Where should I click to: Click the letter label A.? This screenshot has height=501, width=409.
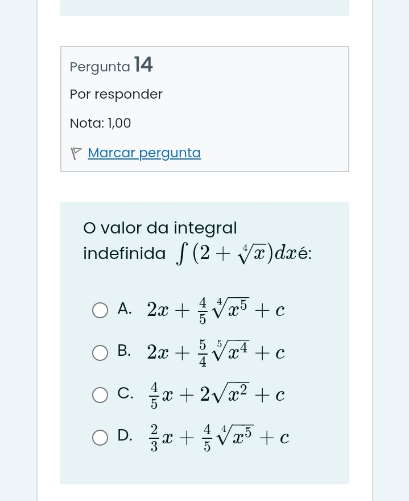(x=124, y=309)
